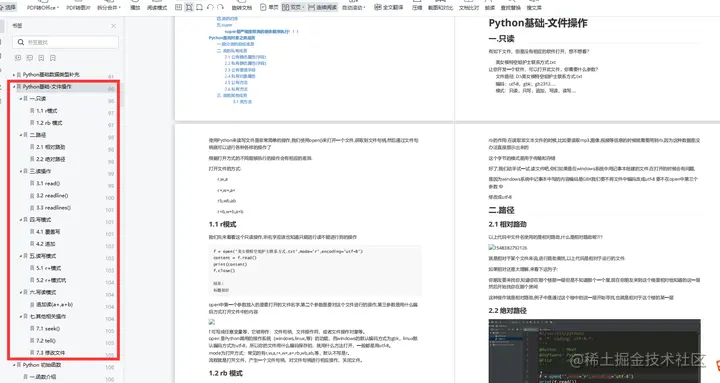Screen dimensions: 720x383
Task: Open bookmark 1.2 rb 模式
Action: (x=49, y=123)
